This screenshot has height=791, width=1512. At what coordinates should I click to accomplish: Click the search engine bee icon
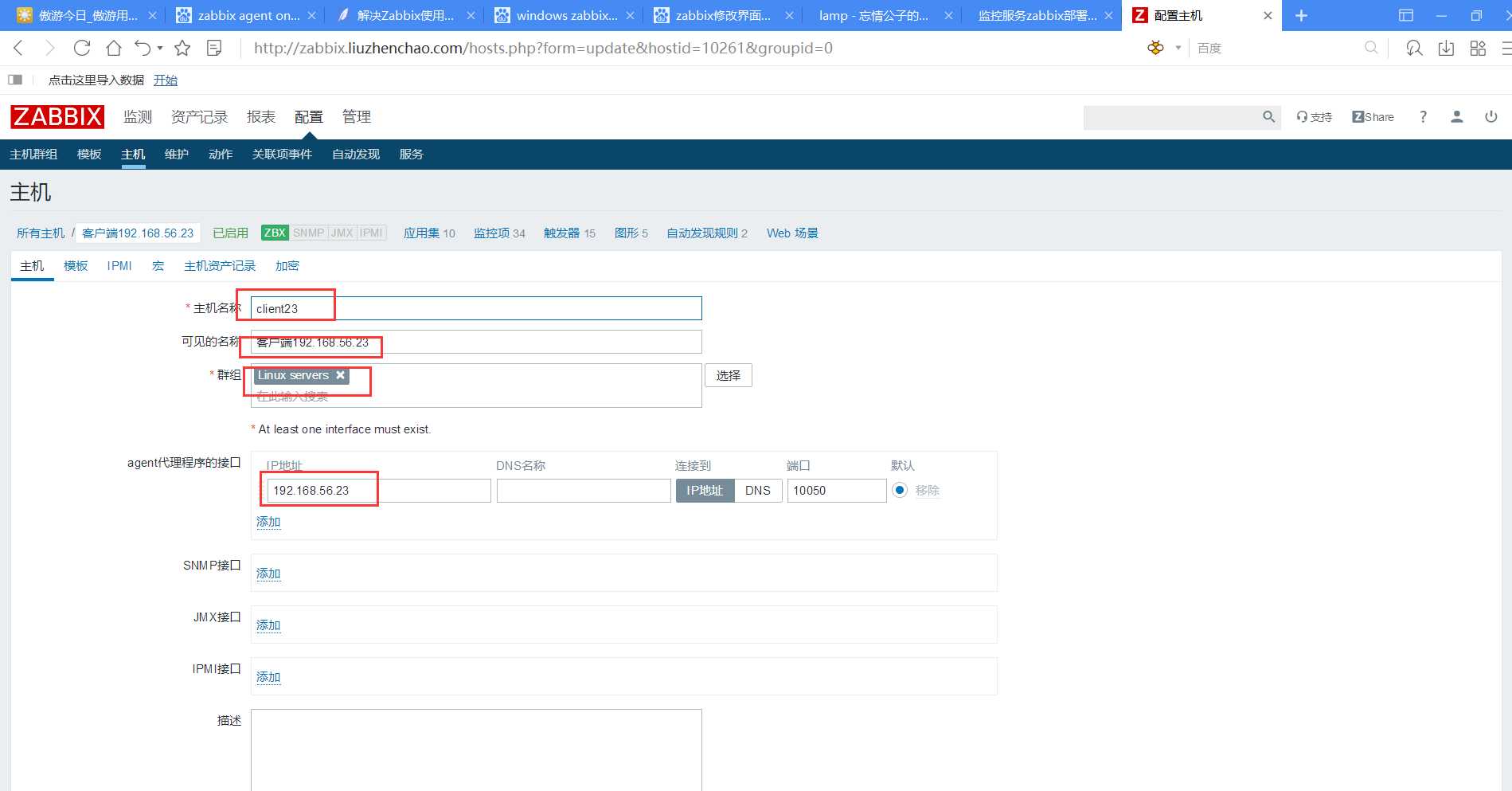pyautogui.click(x=1155, y=48)
